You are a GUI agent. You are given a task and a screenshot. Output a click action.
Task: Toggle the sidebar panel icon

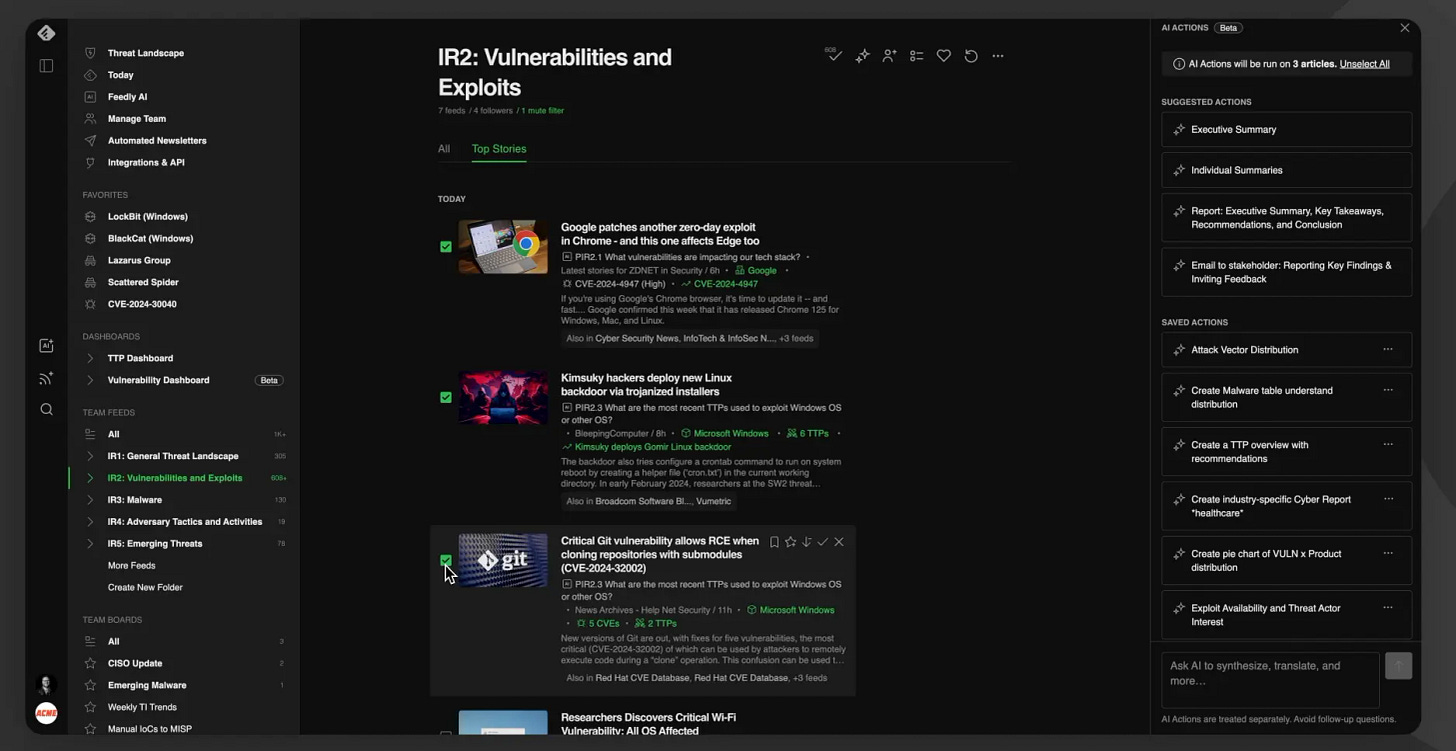coord(46,66)
